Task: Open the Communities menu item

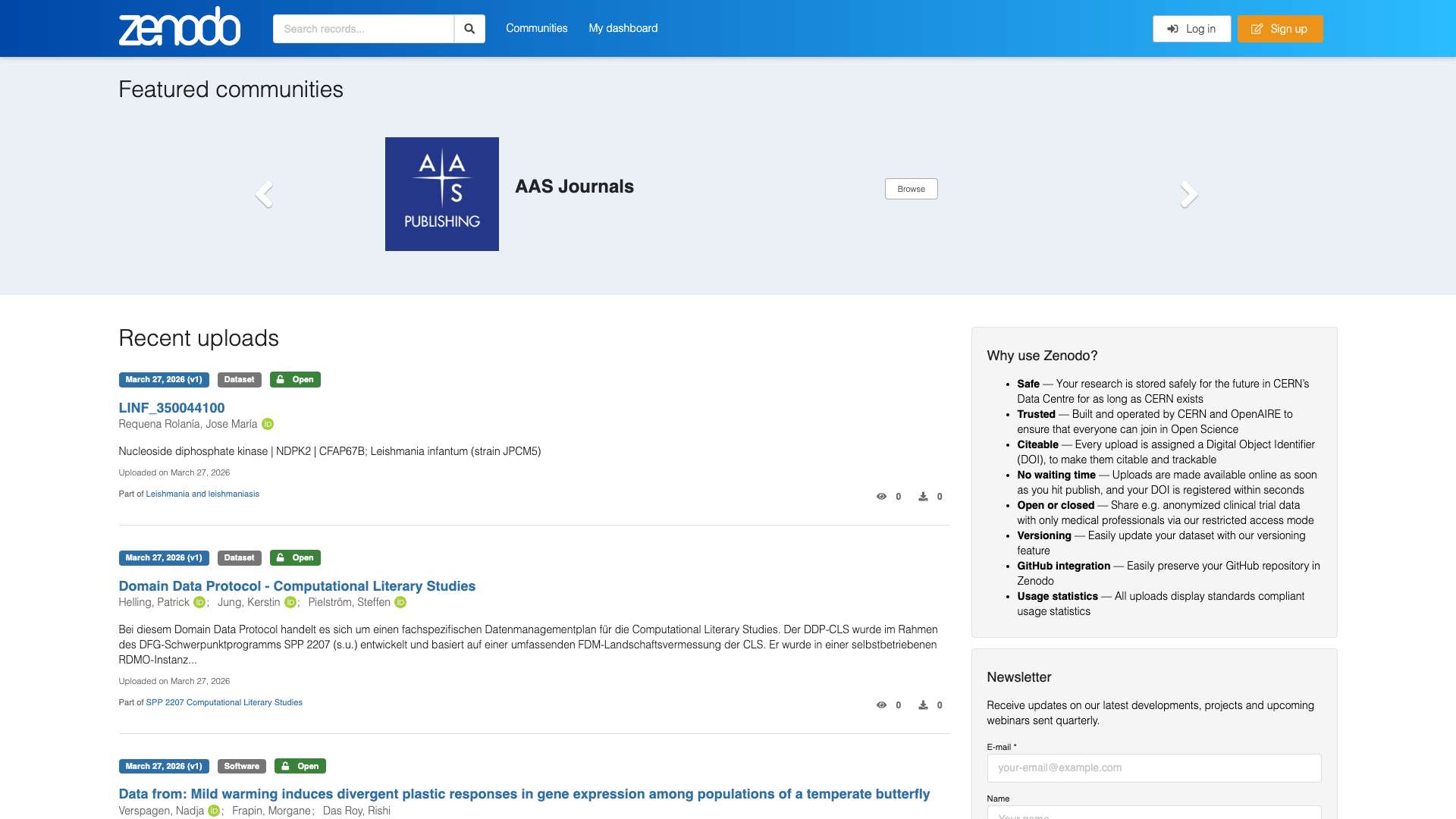Action: pos(537,28)
